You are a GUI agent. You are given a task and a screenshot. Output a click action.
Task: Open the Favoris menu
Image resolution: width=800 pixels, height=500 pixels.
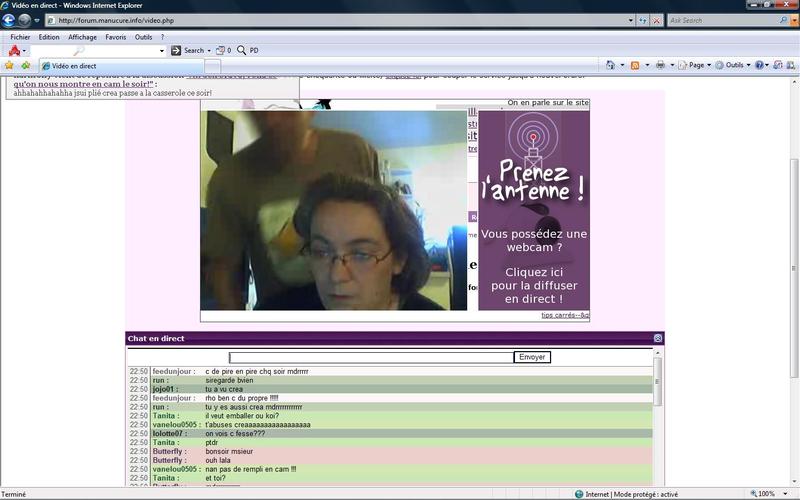tap(116, 37)
